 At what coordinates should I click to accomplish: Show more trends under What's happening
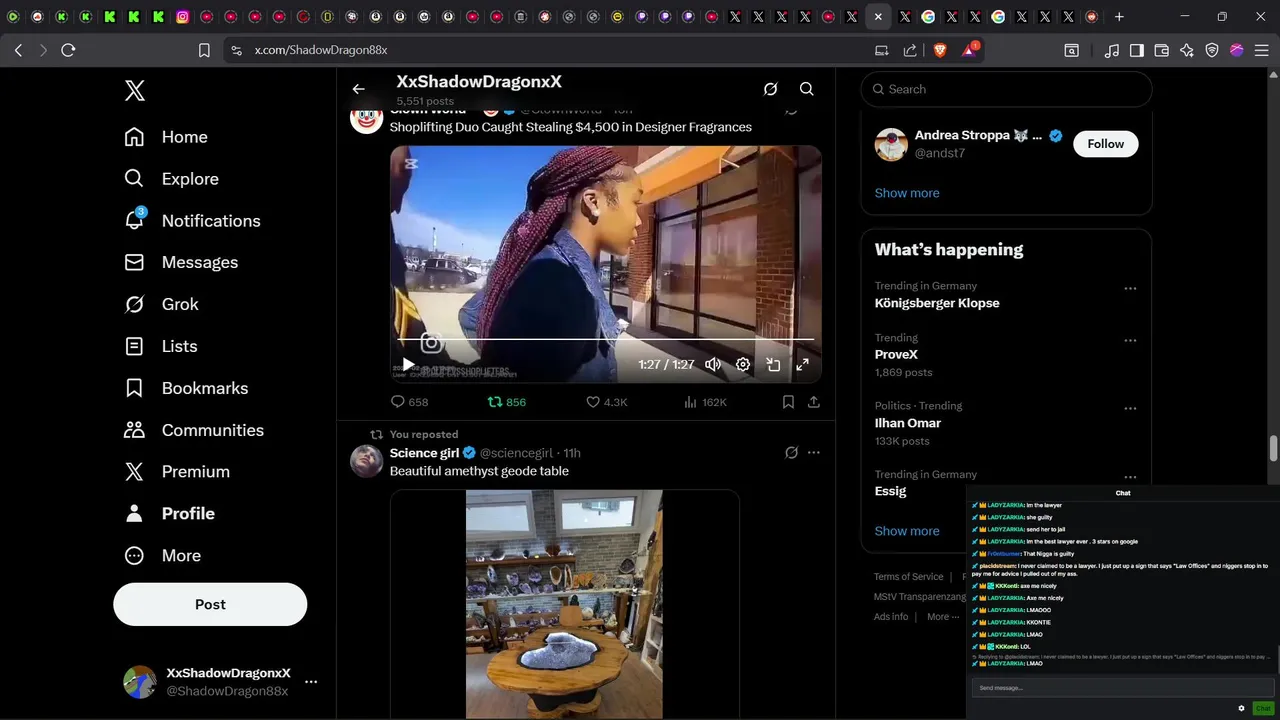tap(907, 531)
